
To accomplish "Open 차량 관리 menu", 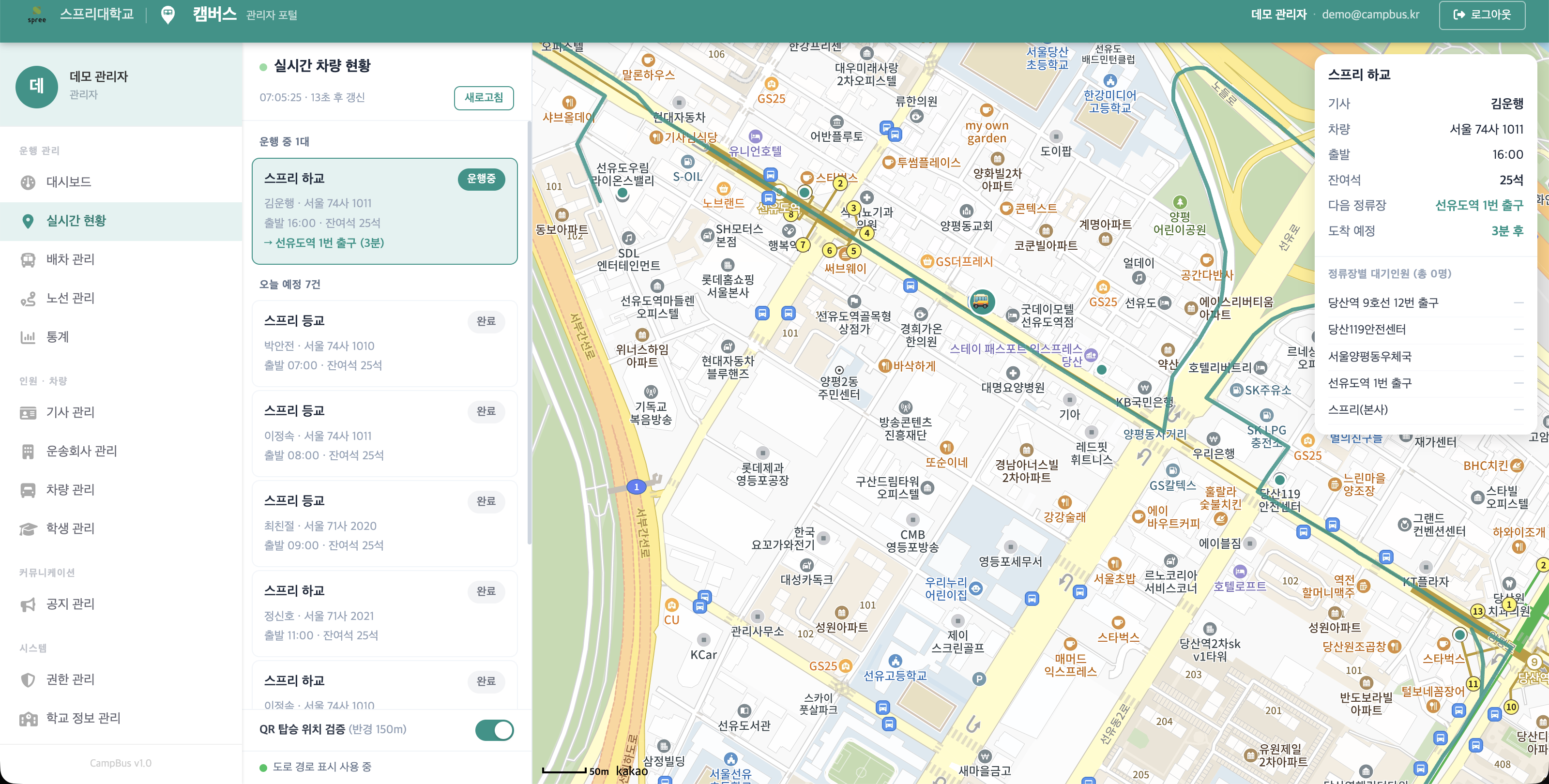I will (x=121, y=490).
